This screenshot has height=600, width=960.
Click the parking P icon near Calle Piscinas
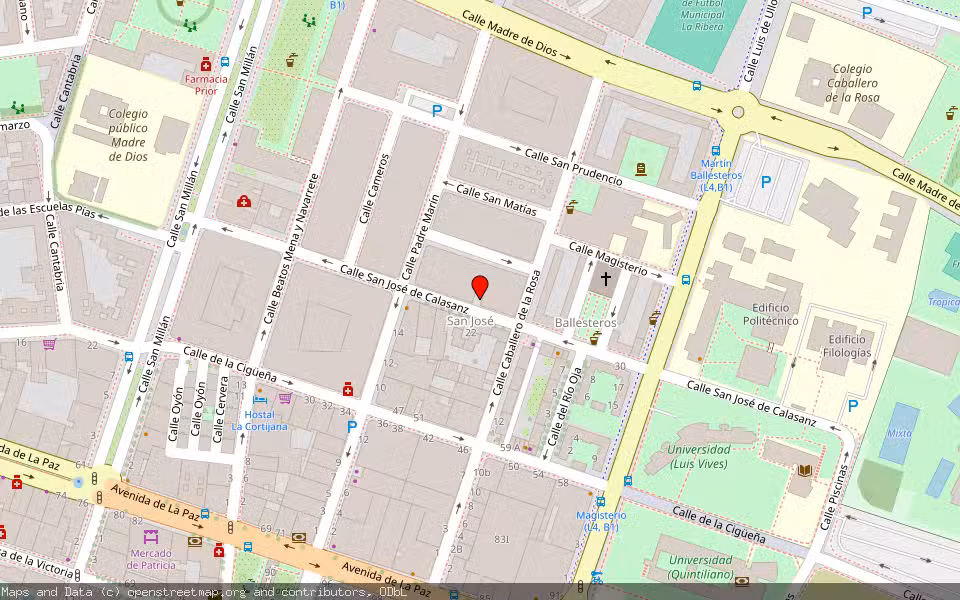point(852,406)
